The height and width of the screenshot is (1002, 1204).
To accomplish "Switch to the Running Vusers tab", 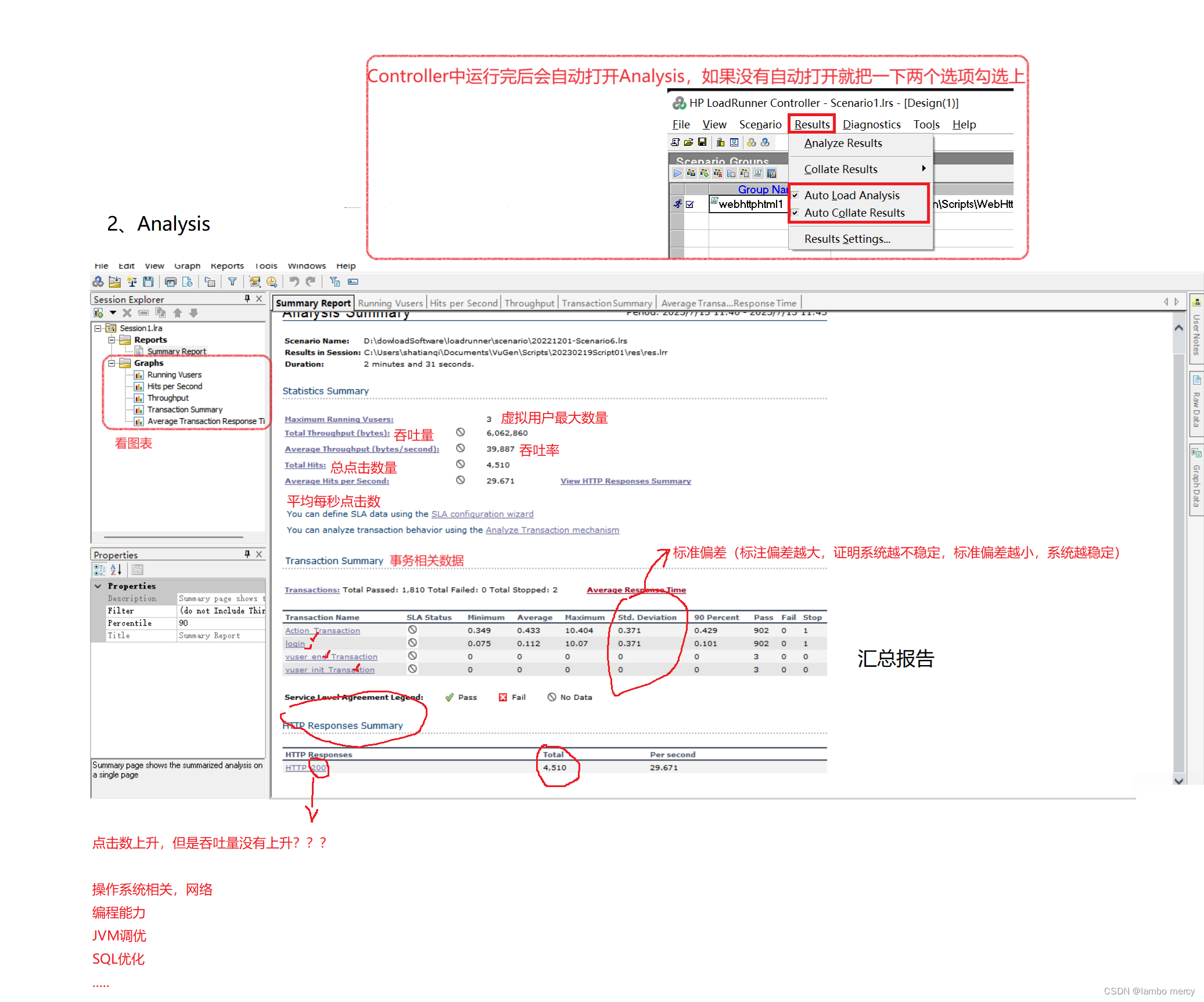I will (390, 303).
